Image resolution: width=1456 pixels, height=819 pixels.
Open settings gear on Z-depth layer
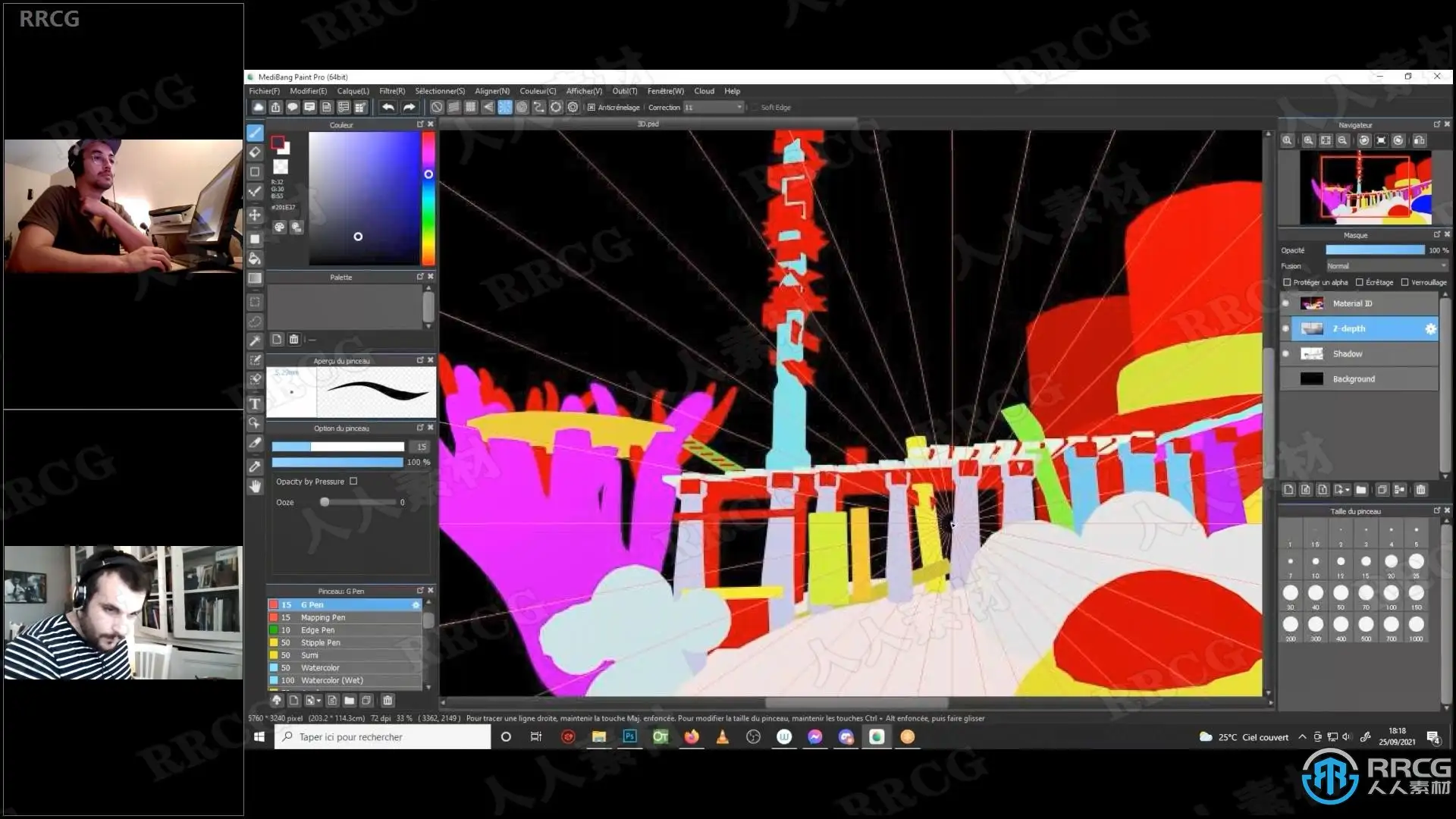1430,328
